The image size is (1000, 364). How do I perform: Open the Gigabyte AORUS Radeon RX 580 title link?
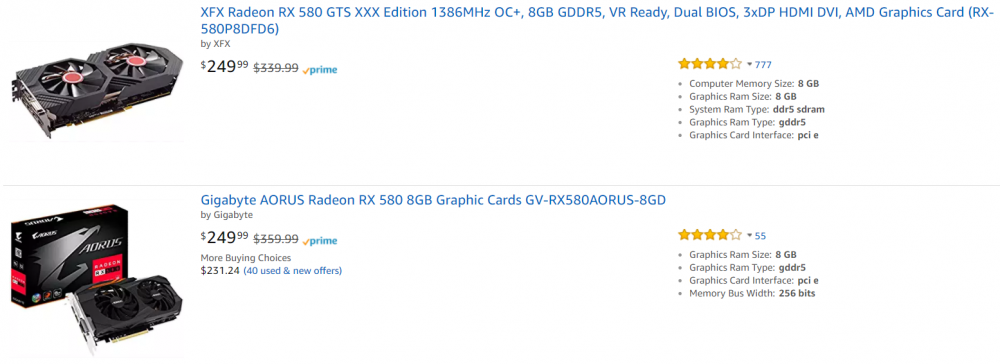(x=433, y=200)
